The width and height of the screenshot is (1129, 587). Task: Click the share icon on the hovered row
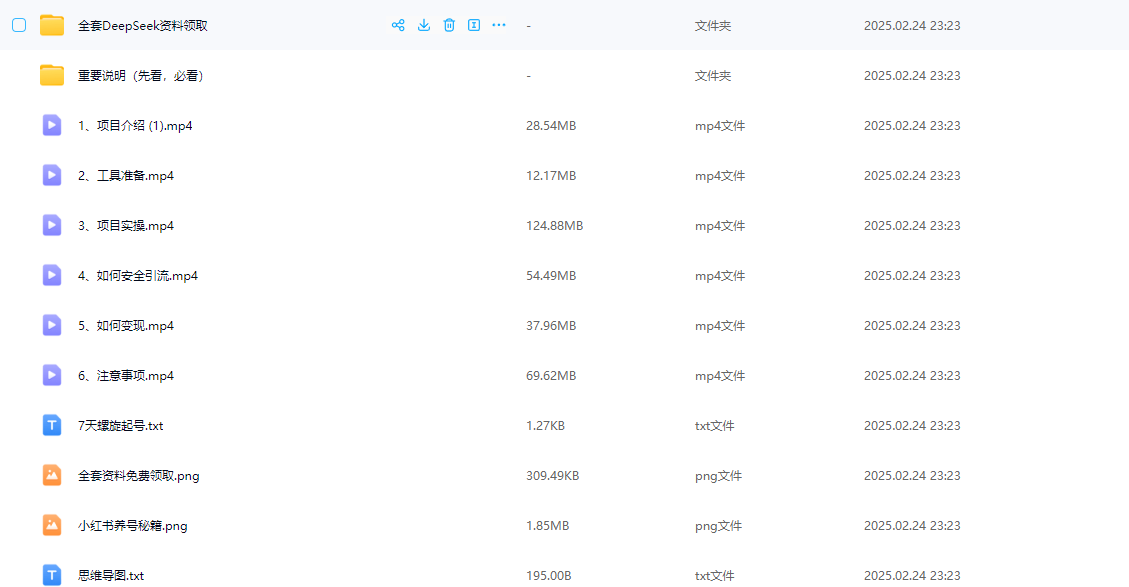398,25
